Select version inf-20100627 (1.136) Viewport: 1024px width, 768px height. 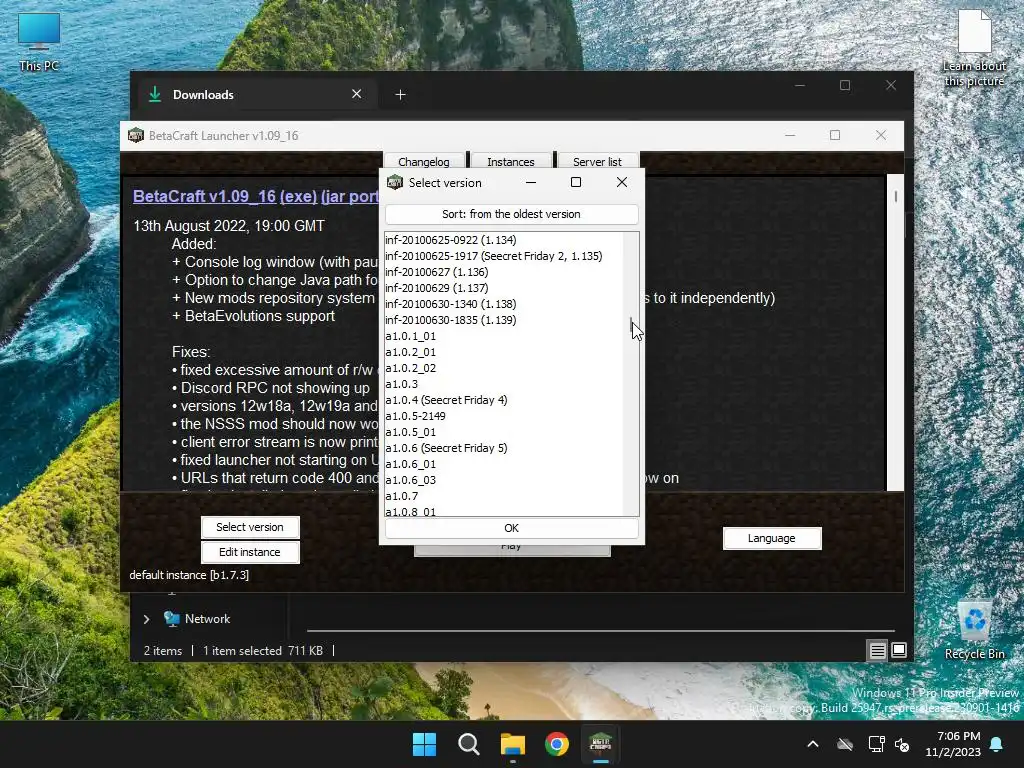504,272
